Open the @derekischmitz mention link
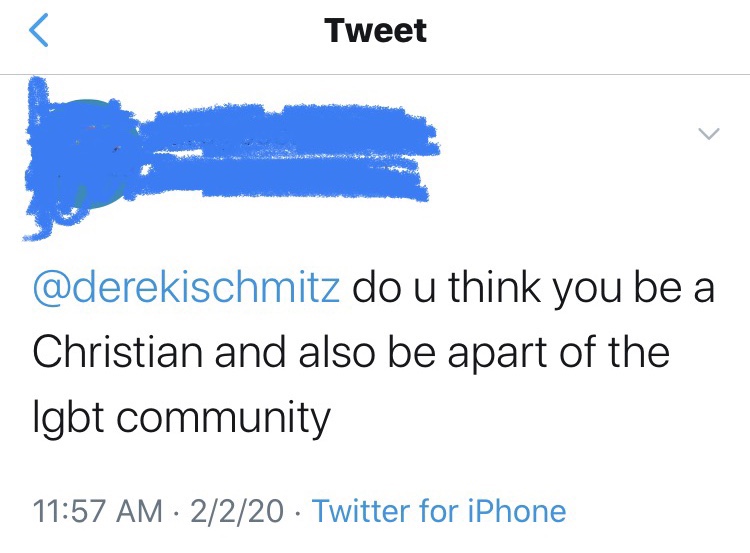This screenshot has height=553, width=750. pyautogui.click(x=188, y=290)
